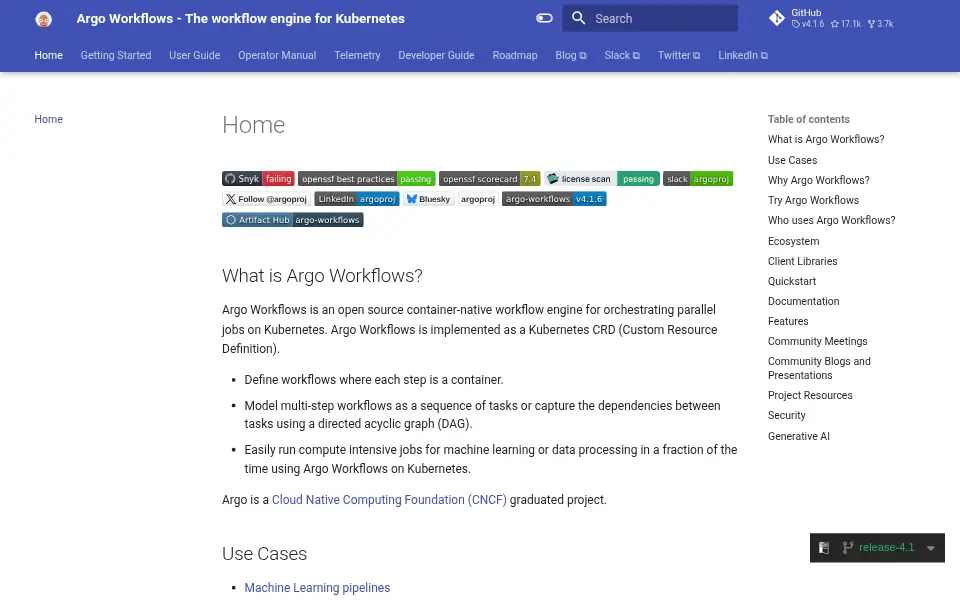Go to the Operator Manual tab

[277, 55]
